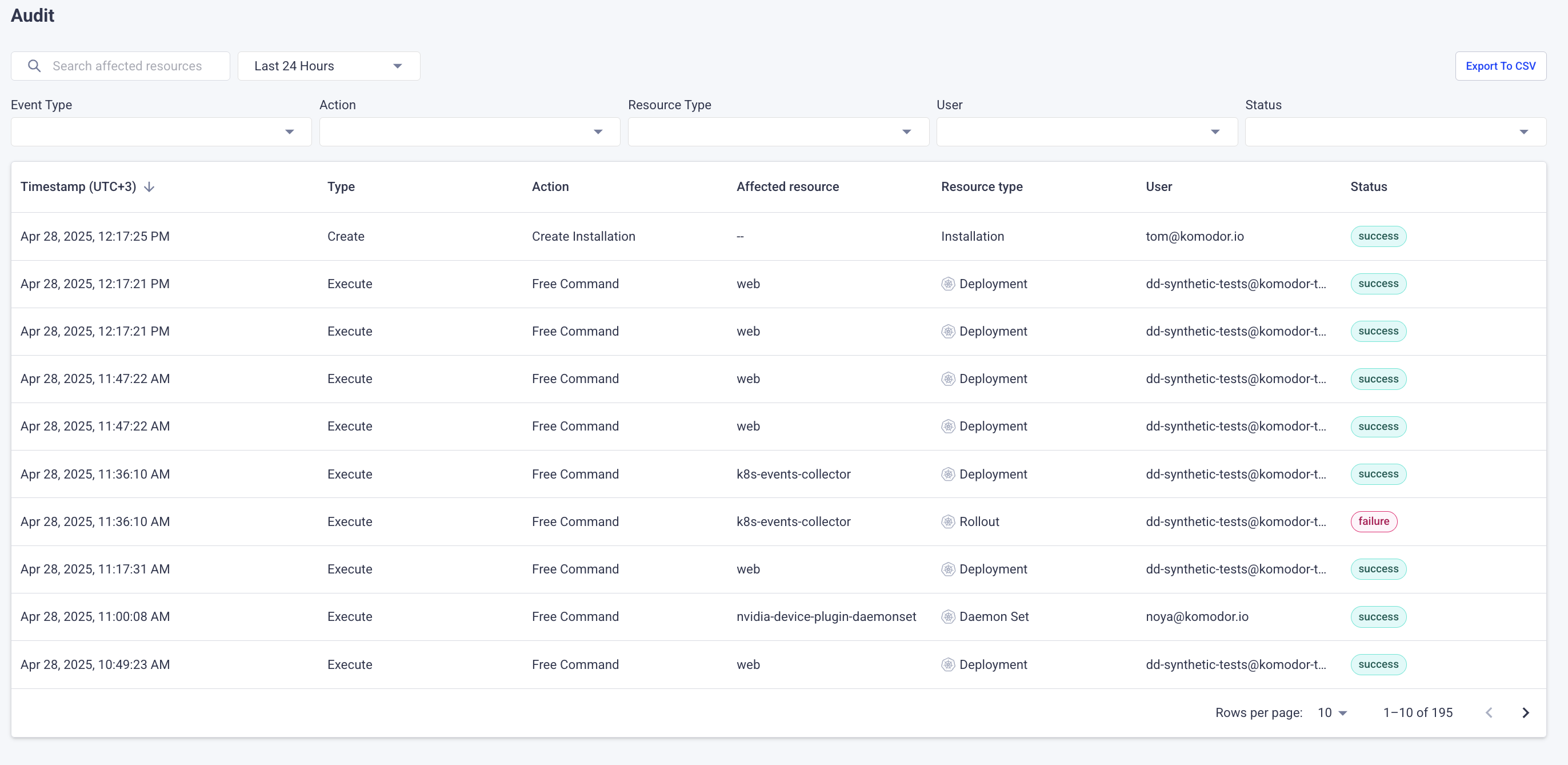This screenshot has height=765, width=1568.
Task: Expand the Resource Type filter dropdown
Action: click(778, 132)
